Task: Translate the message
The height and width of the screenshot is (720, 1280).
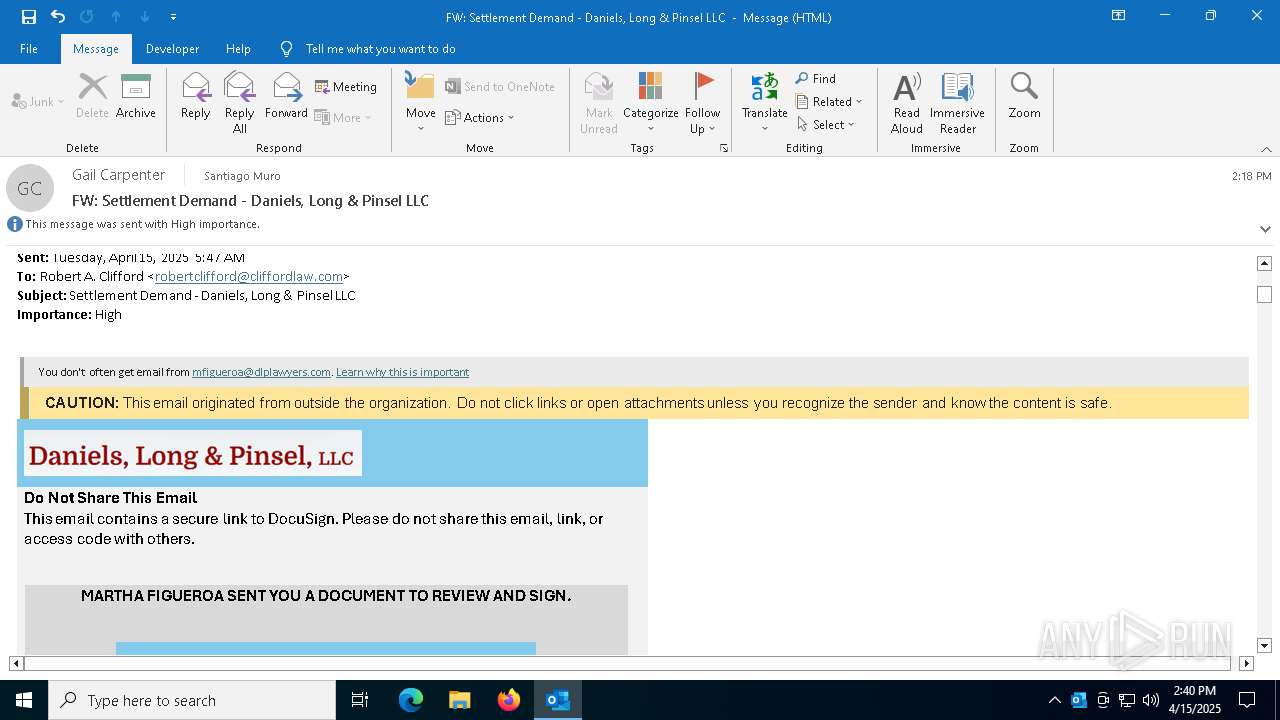Action: 765,102
